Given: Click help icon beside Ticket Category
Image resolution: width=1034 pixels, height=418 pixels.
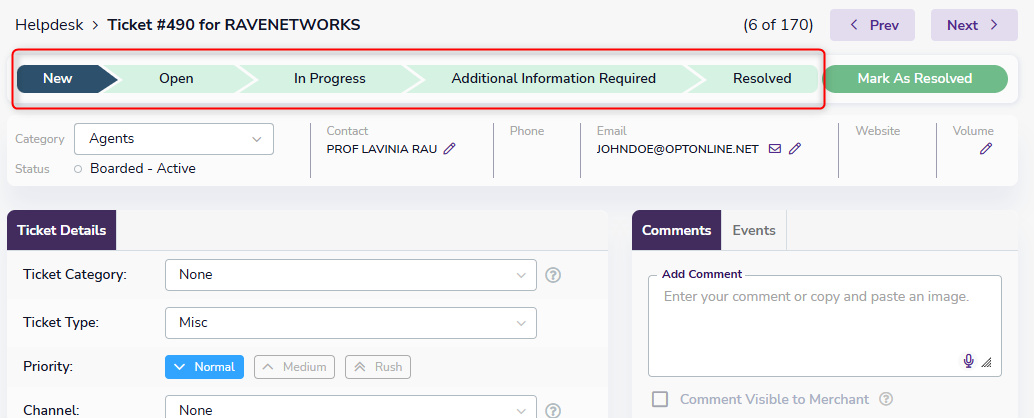Looking at the screenshot, I should (553, 275).
